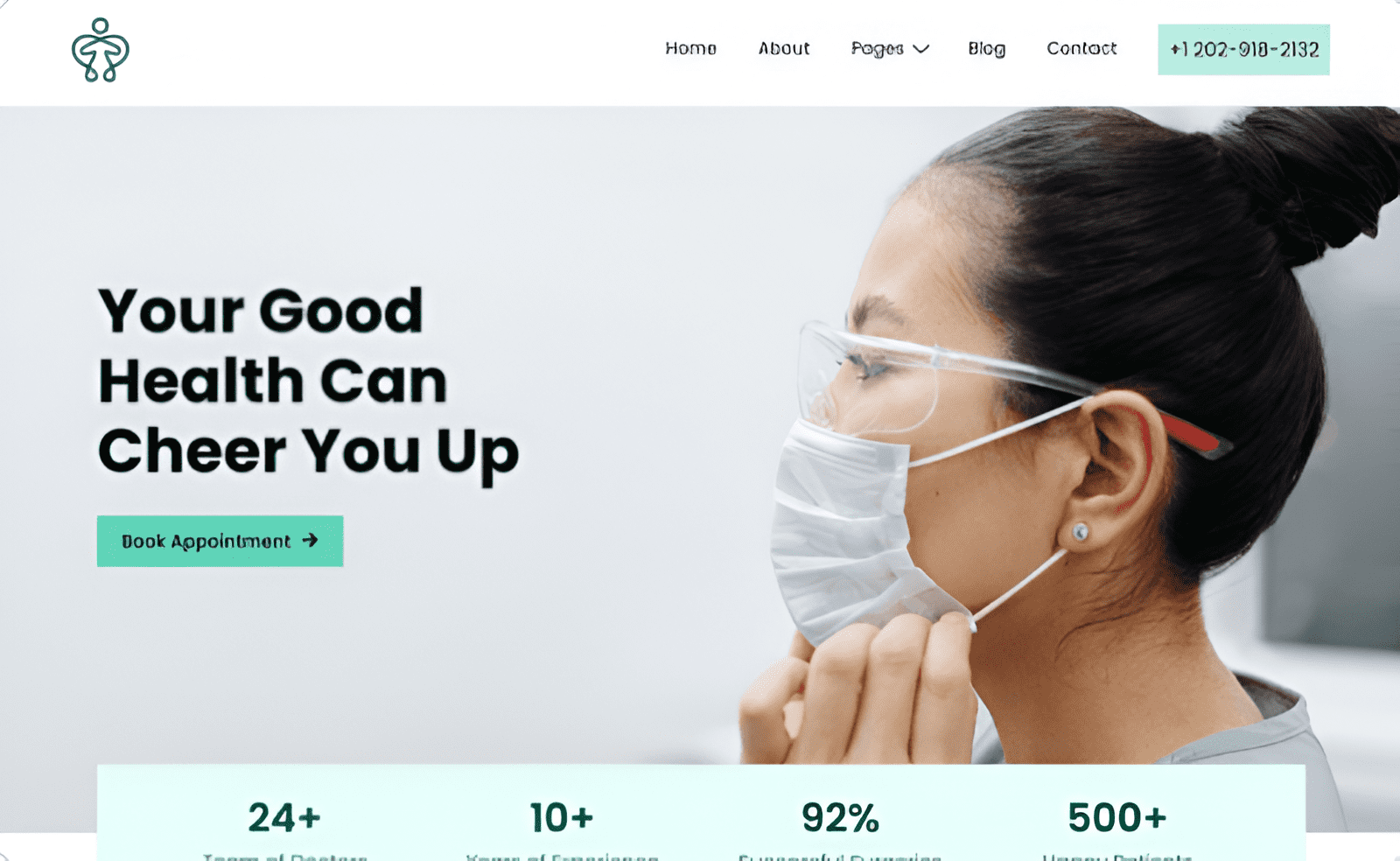Select the 'Your Good Health' hero heading
This screenshot has height=861, width=1400.
click(x=308, y=381)
